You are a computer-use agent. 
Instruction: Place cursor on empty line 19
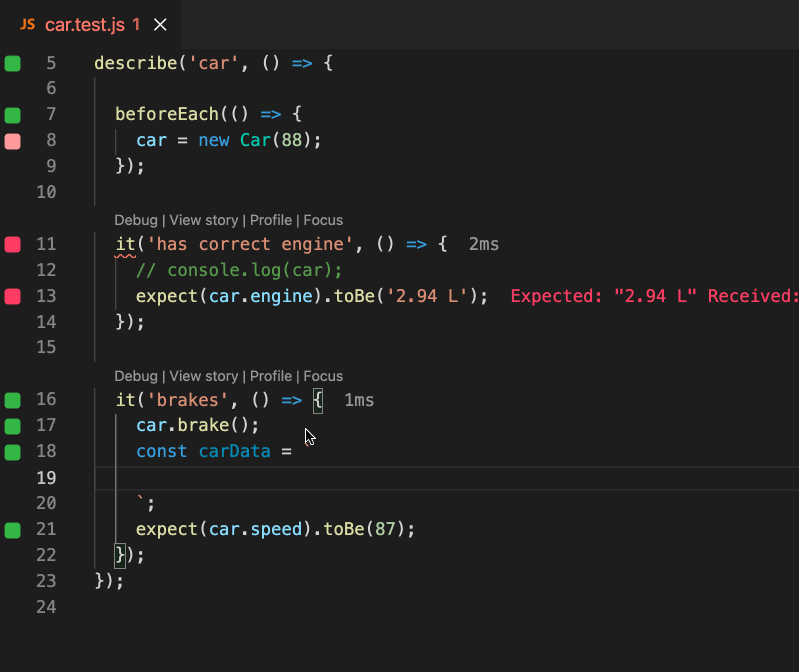[400, 478]
